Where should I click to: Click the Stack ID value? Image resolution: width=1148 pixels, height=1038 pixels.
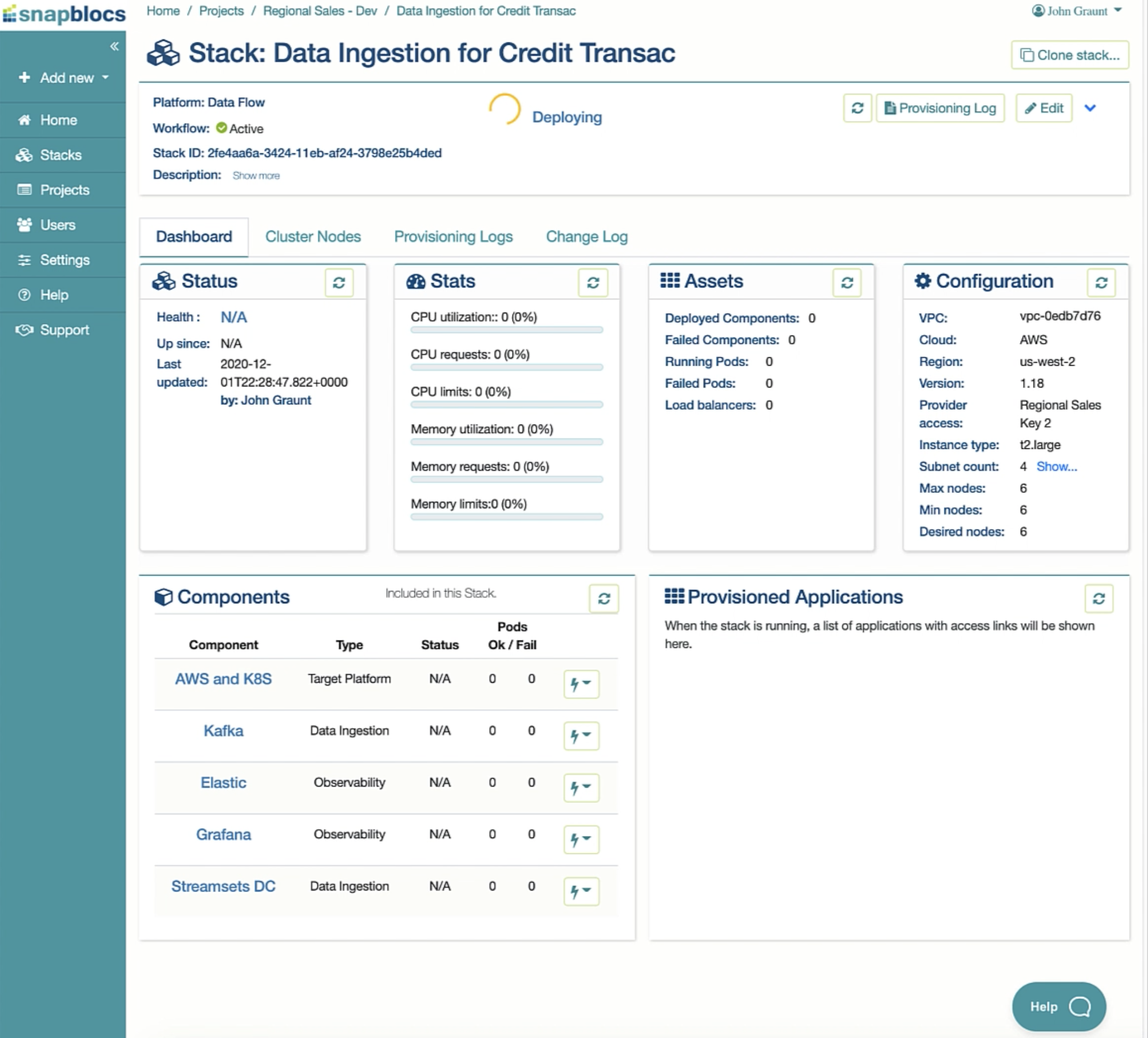(325, 153)
